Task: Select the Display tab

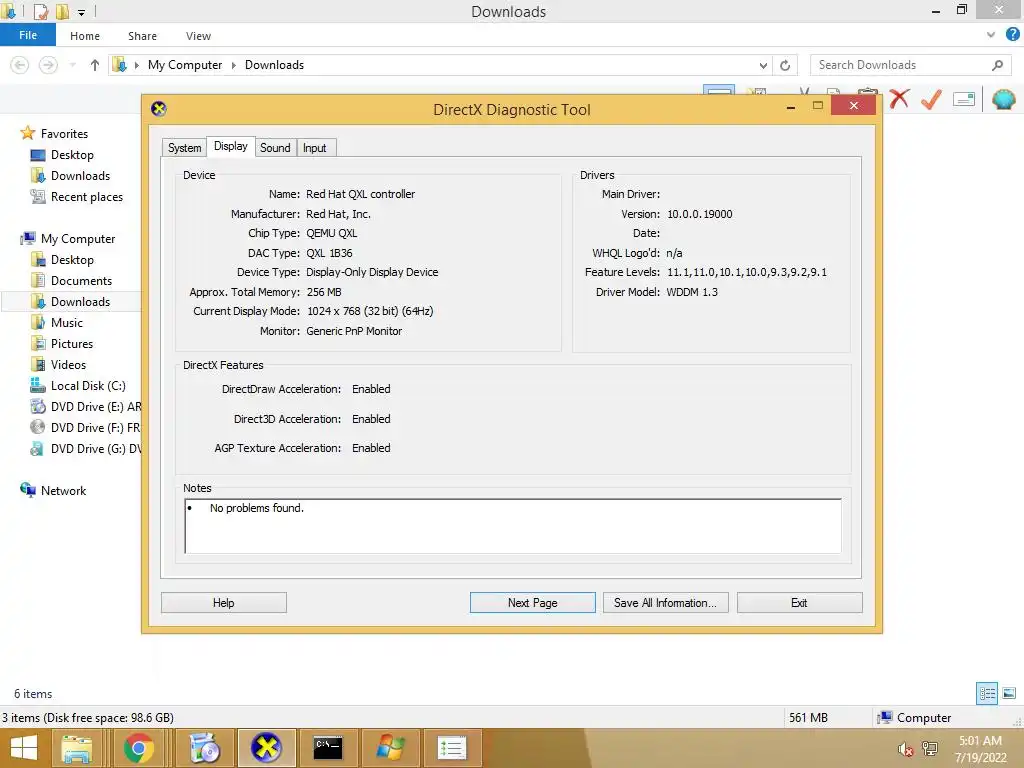Action: pyautogui.click(x=231, y=146)
